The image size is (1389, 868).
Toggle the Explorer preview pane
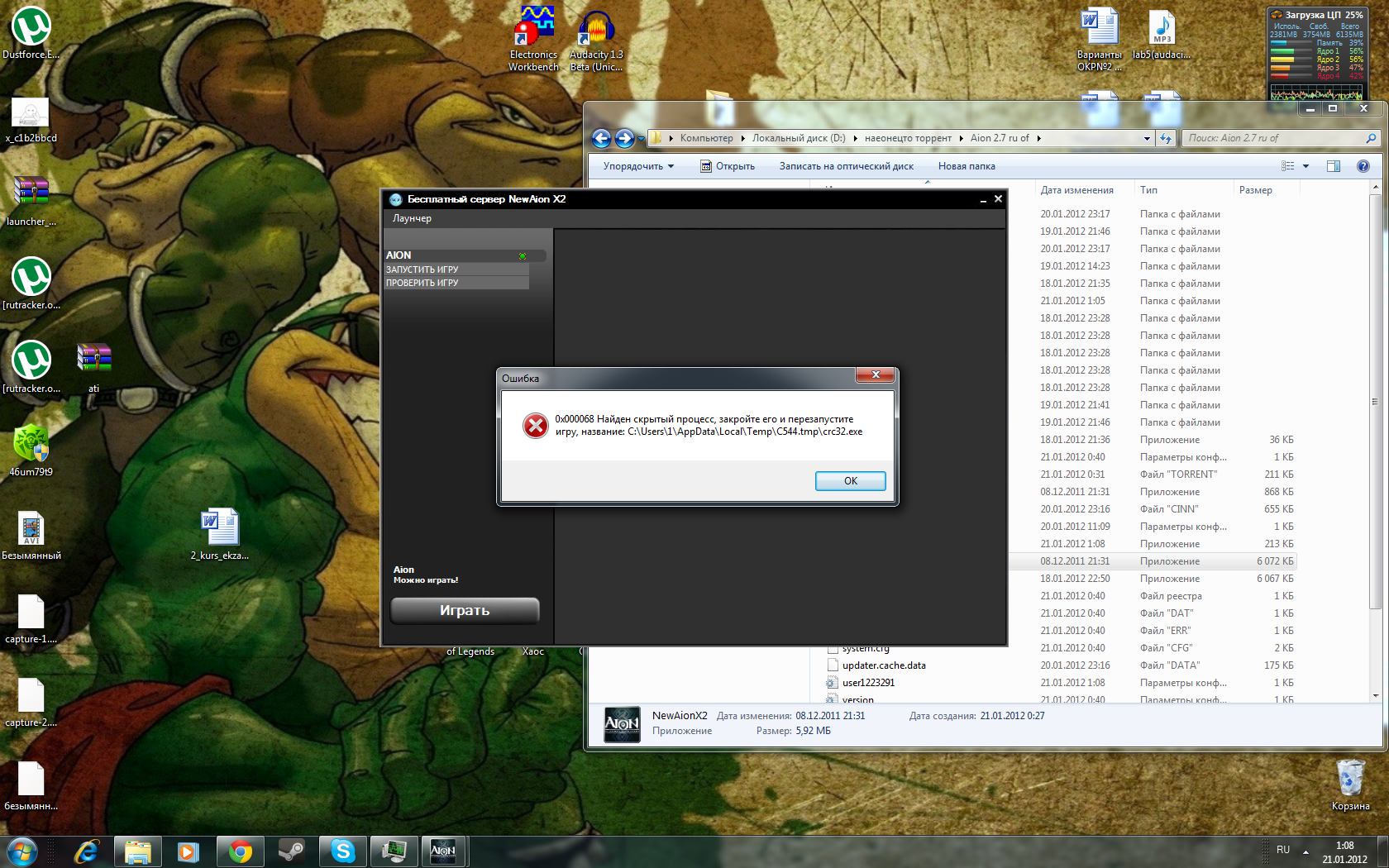click(x=1334, y=166)
